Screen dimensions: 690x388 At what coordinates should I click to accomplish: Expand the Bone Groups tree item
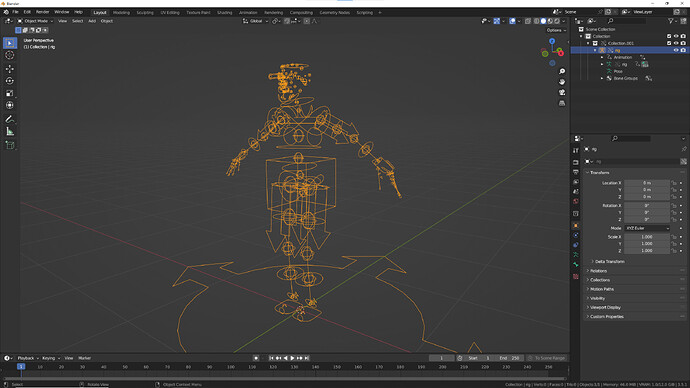point(602,78)
